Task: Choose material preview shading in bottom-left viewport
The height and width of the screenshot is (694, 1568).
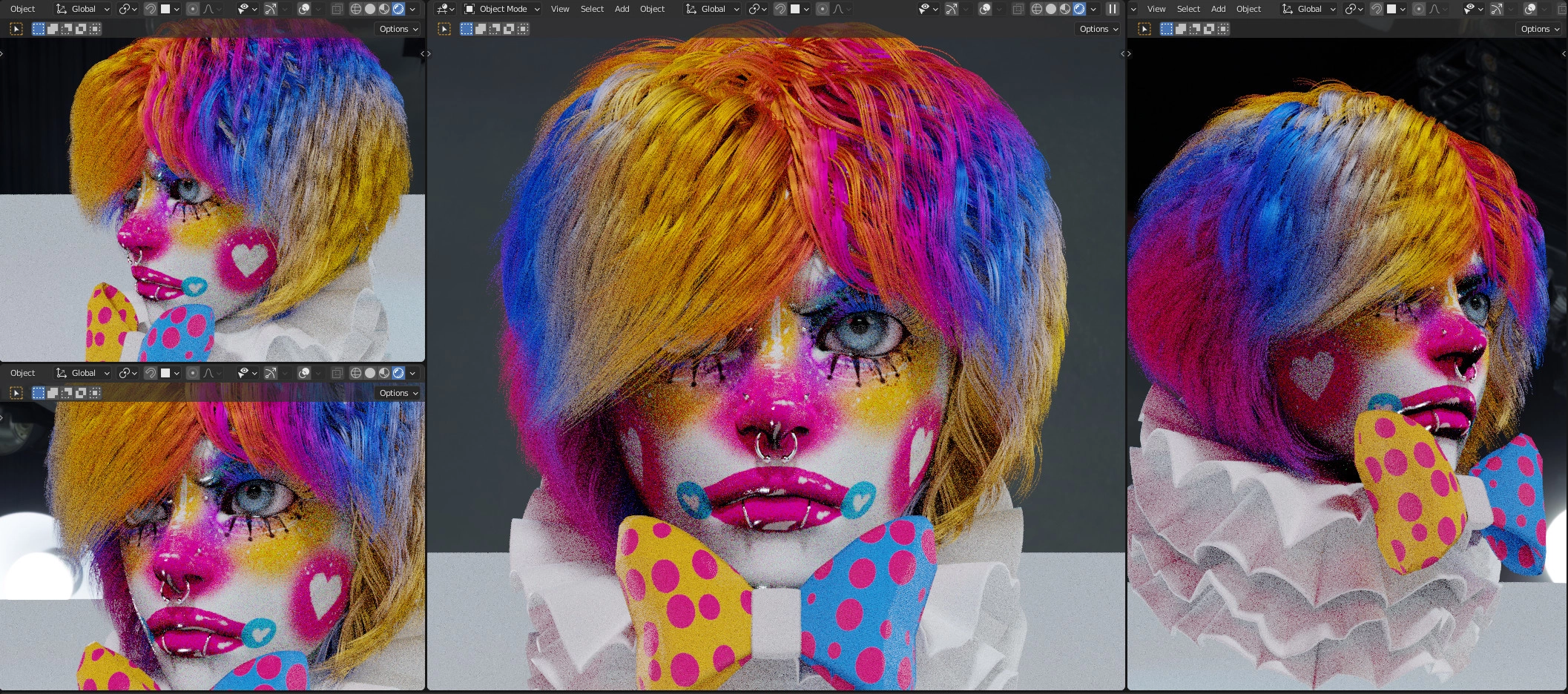Action: click(384, 373)
